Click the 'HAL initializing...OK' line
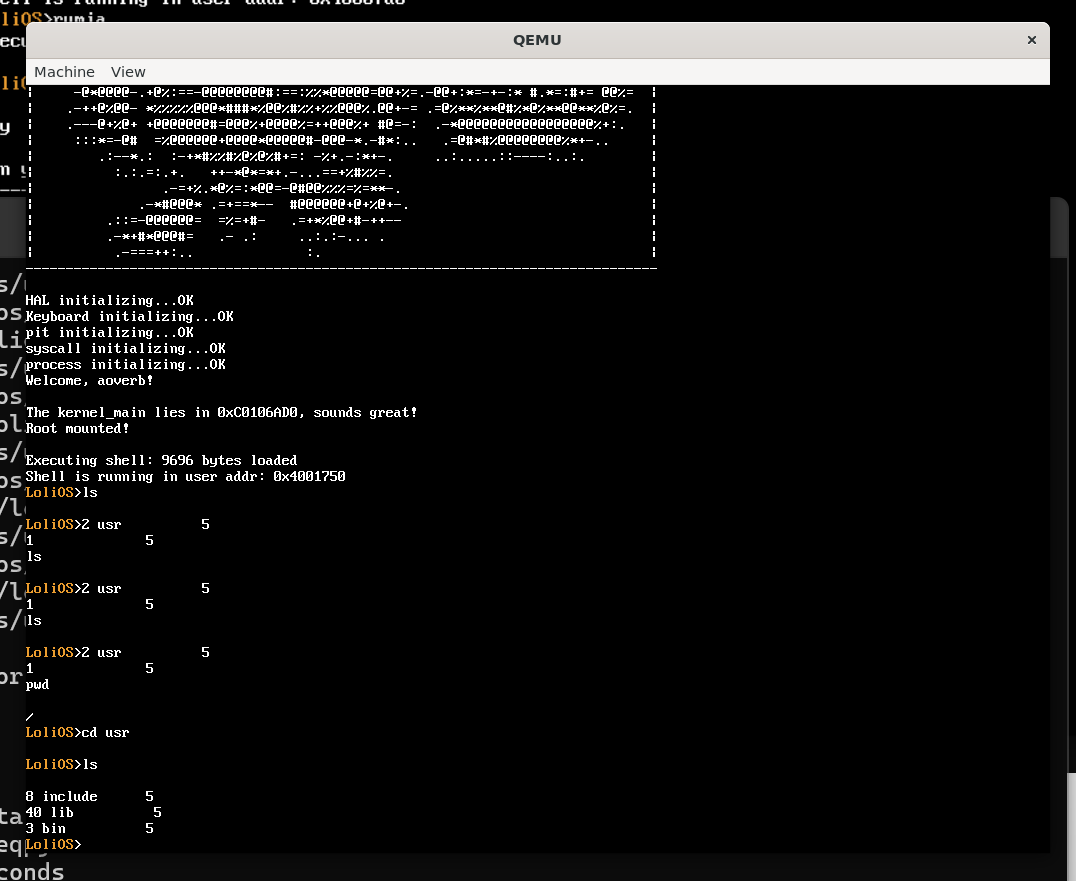The height and width of the screenshot is (881, 1076). pos(109,300)
